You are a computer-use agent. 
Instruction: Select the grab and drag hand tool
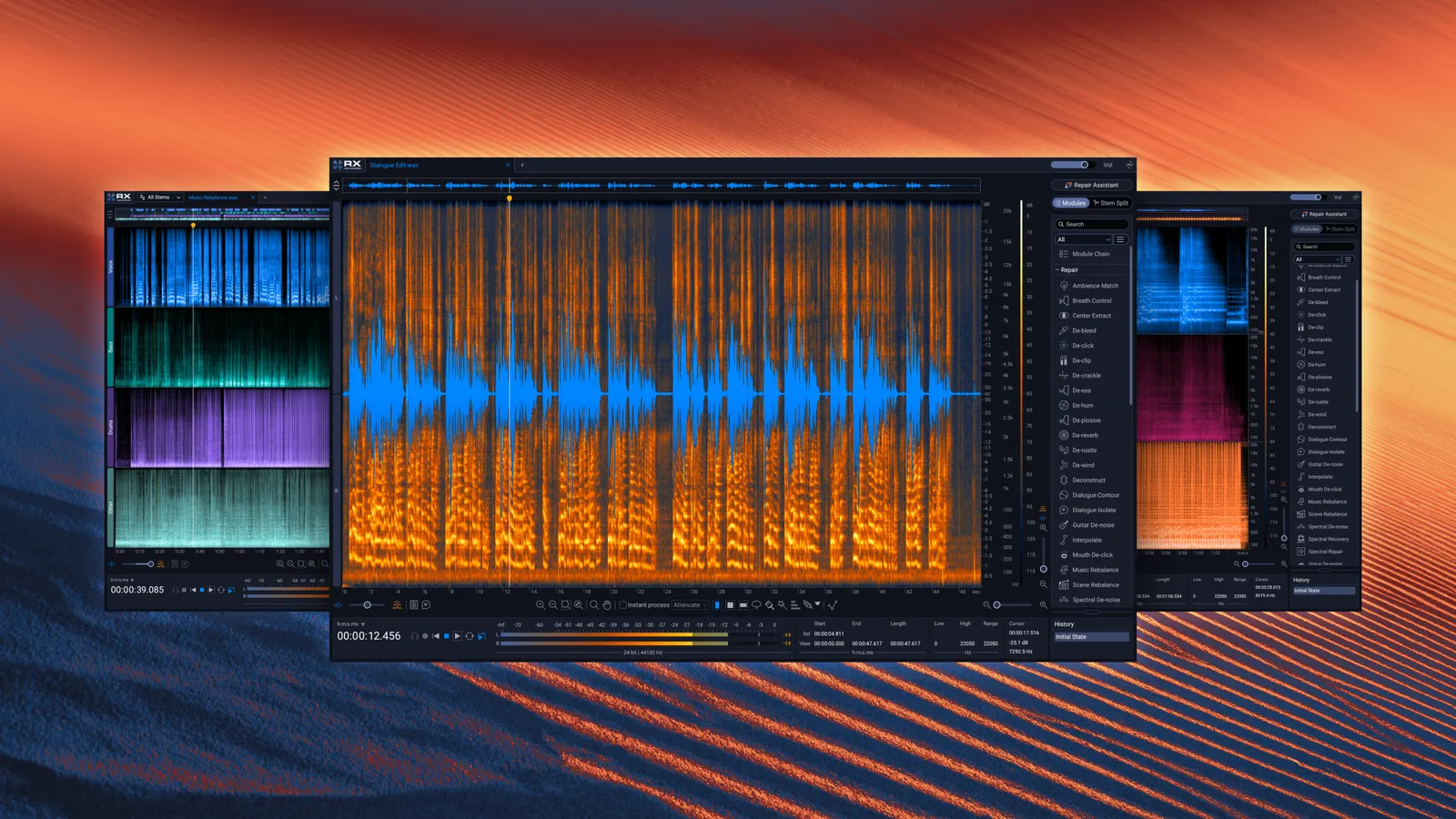coord(607,605)
